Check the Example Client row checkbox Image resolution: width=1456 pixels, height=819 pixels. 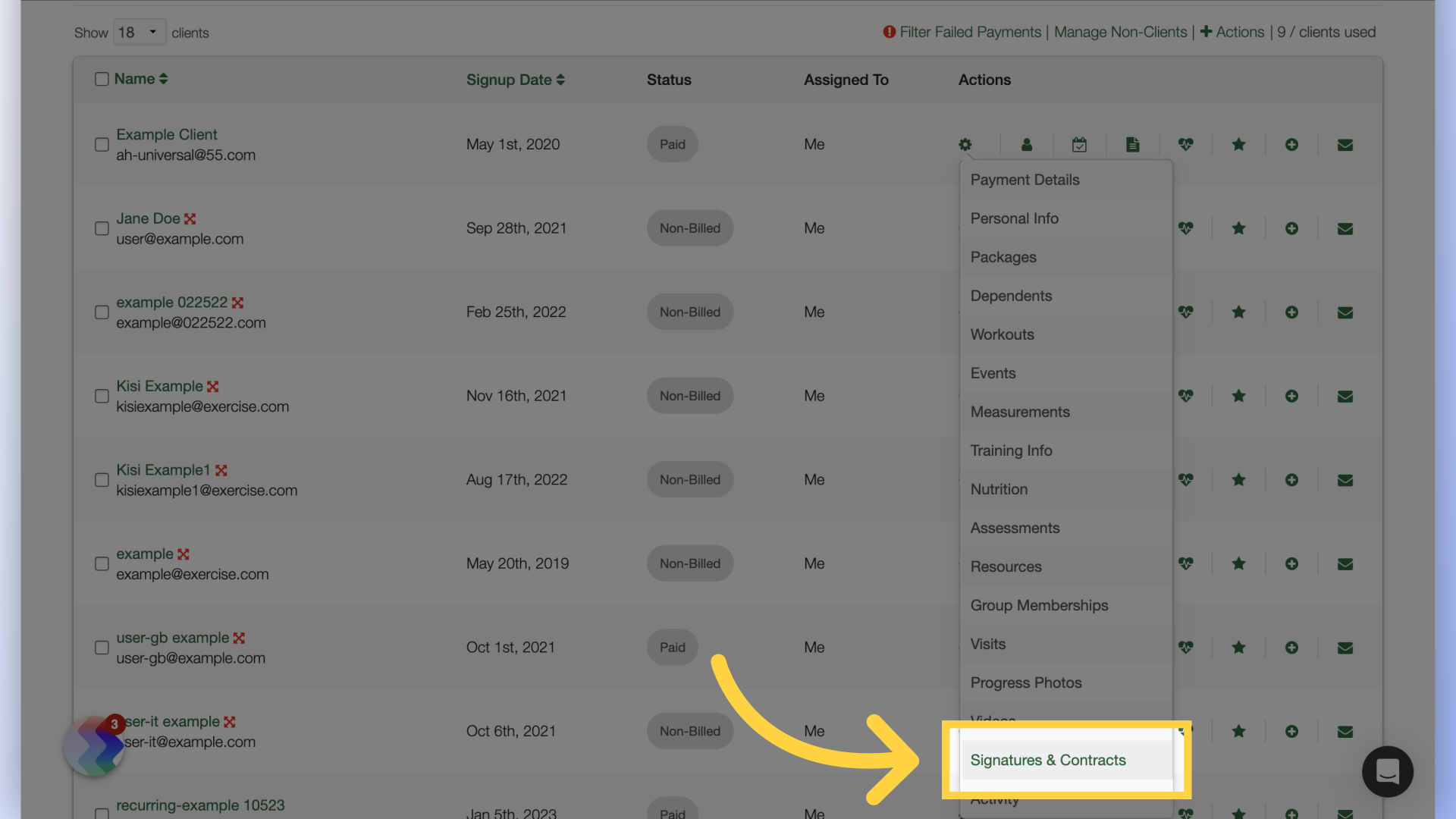click(x=102, y=144)
